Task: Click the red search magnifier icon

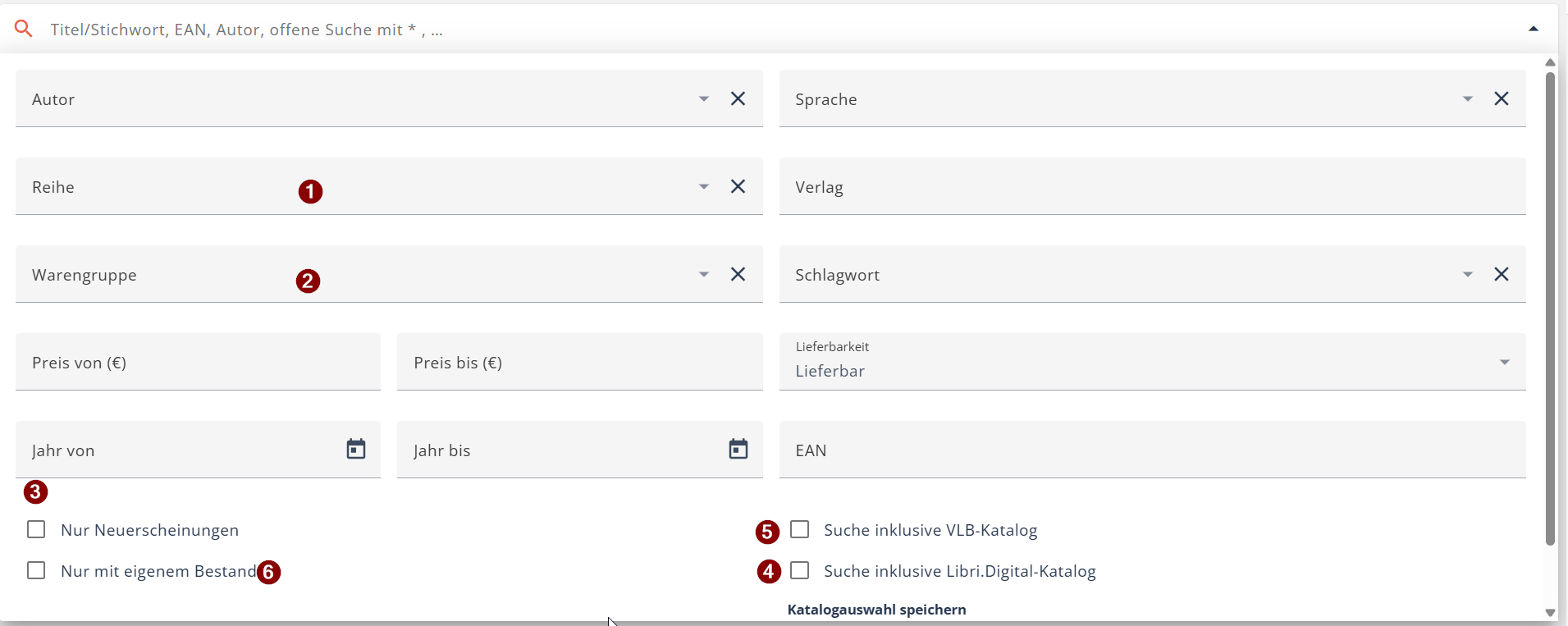Action: 24,29
